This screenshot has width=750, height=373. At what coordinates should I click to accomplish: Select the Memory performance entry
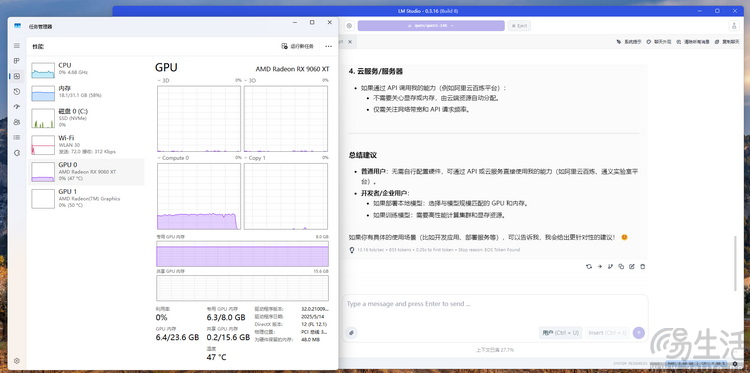coord(86,93)
